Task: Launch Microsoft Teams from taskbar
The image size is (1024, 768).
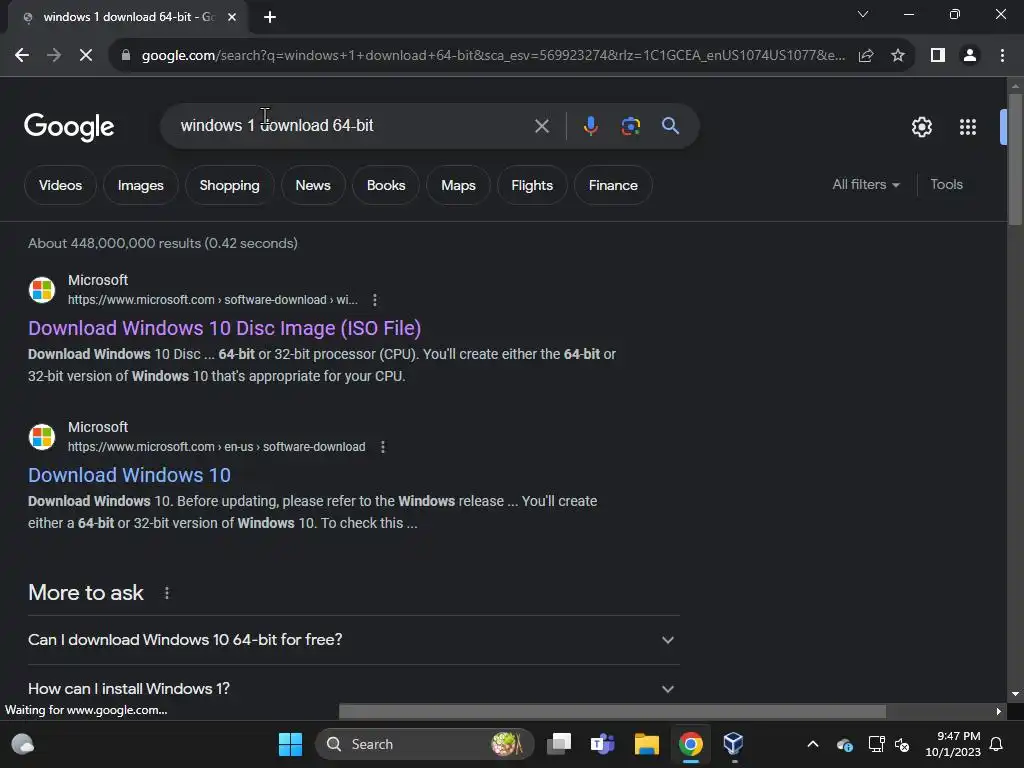Action: 602,744
